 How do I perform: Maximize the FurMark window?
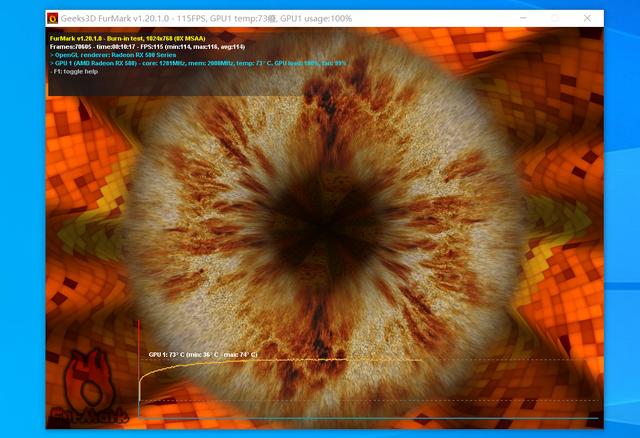tap(555, 18)
